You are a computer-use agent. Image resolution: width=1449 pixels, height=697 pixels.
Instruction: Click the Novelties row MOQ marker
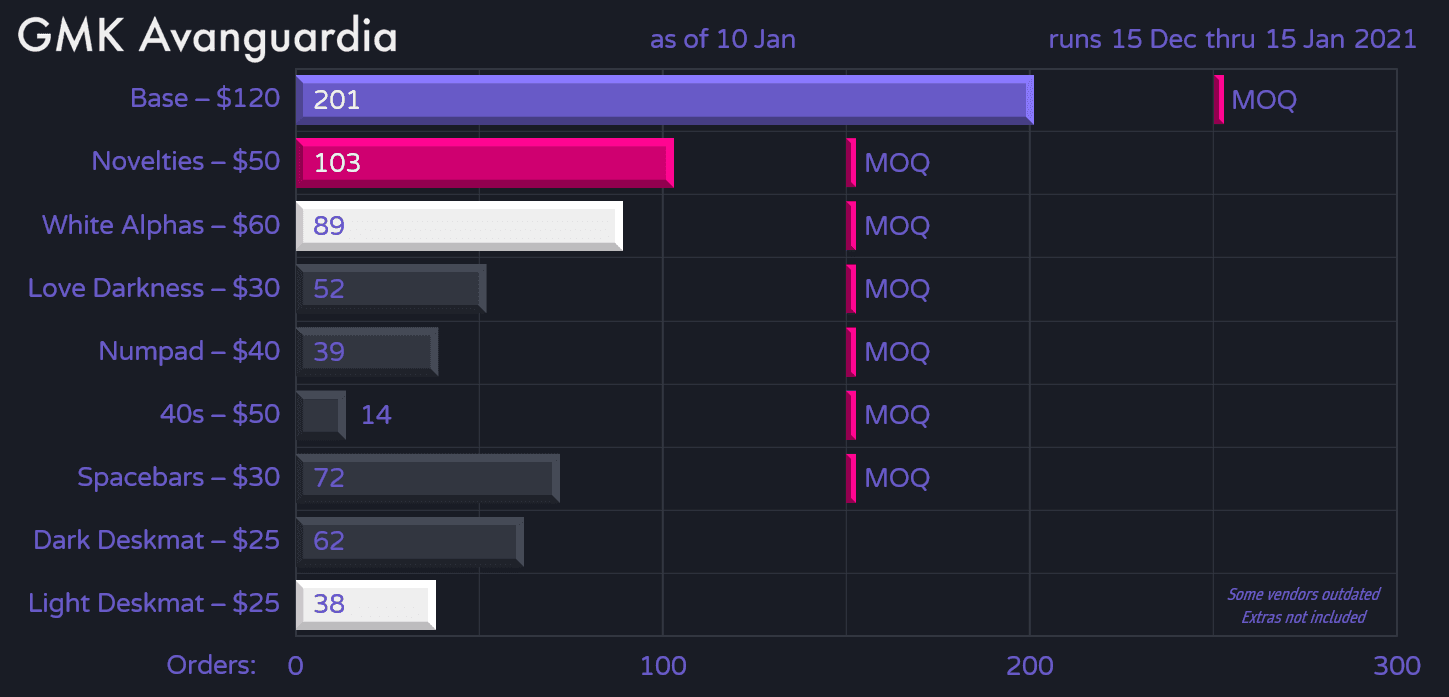pos(851,163)
